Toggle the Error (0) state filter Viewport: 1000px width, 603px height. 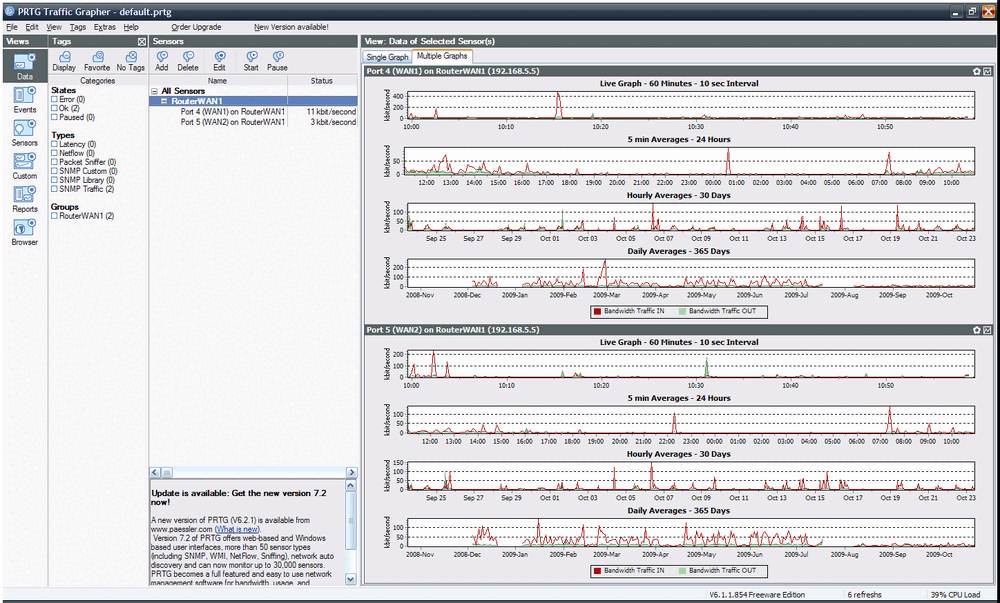click(x=54, y=99)
